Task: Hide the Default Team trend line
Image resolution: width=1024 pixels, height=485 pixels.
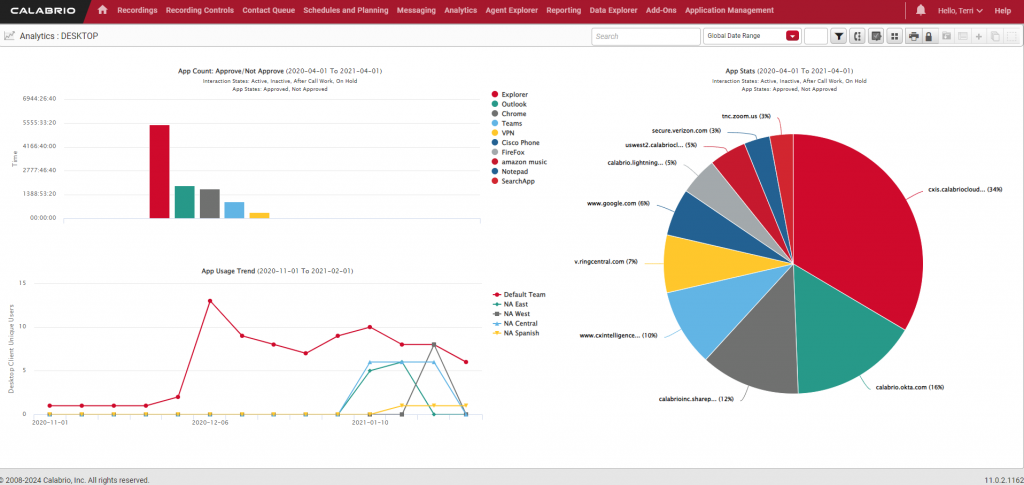Action: click(x=525, y=295)
